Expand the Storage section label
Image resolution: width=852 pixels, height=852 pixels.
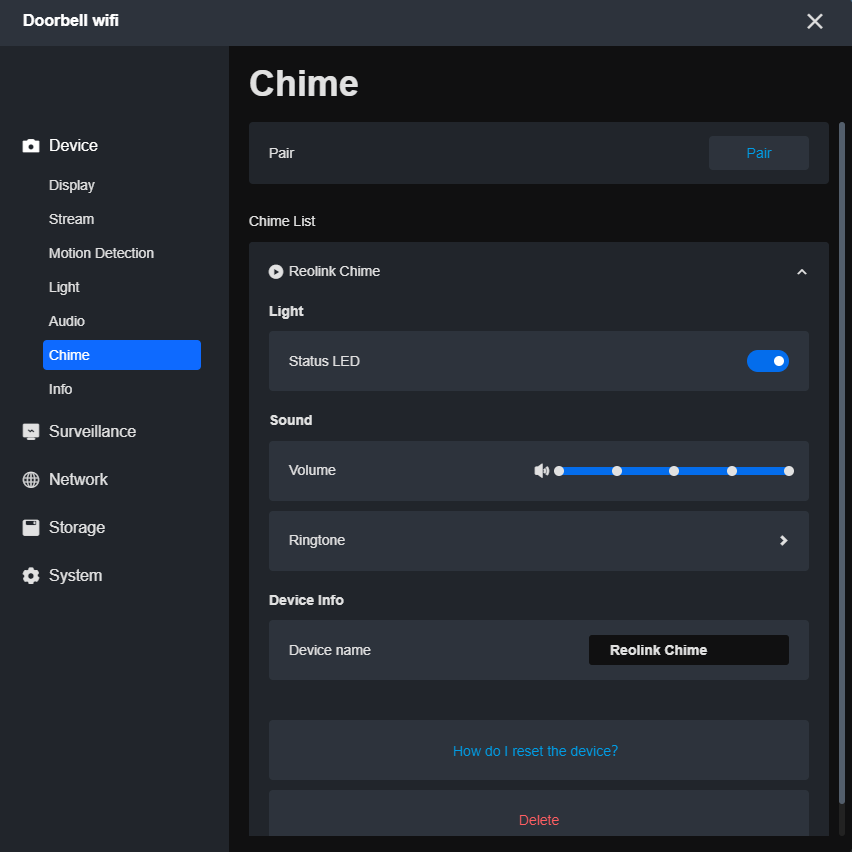(77, 528)
